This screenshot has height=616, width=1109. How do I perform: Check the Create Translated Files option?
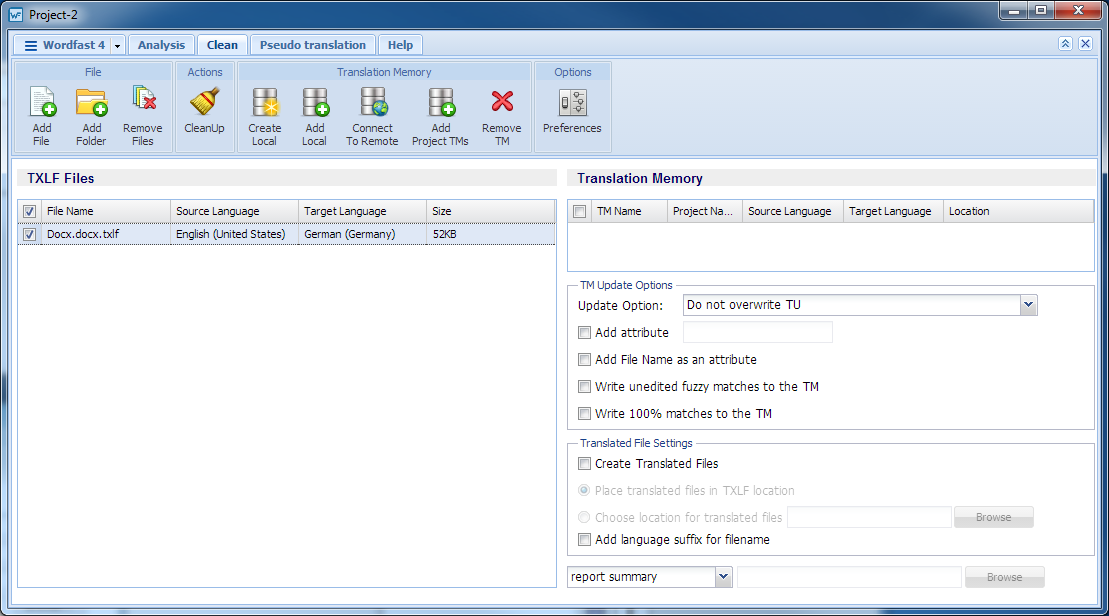click(x=584, y=463)
